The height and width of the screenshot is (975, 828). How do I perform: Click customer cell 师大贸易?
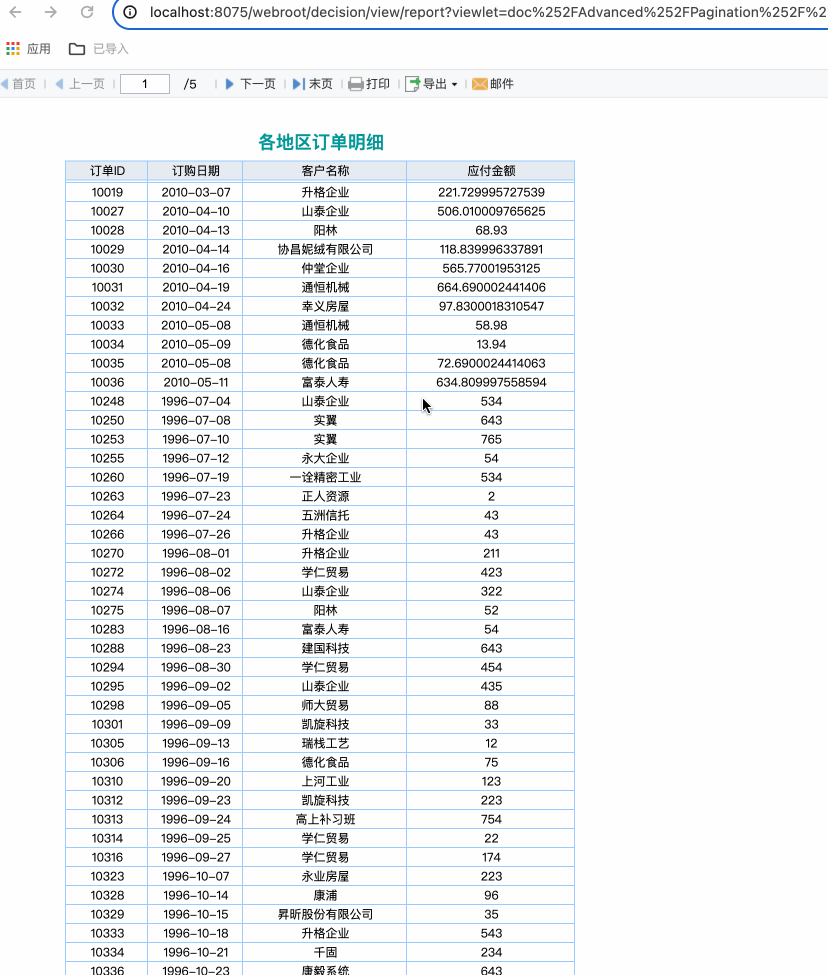[324, 705]
